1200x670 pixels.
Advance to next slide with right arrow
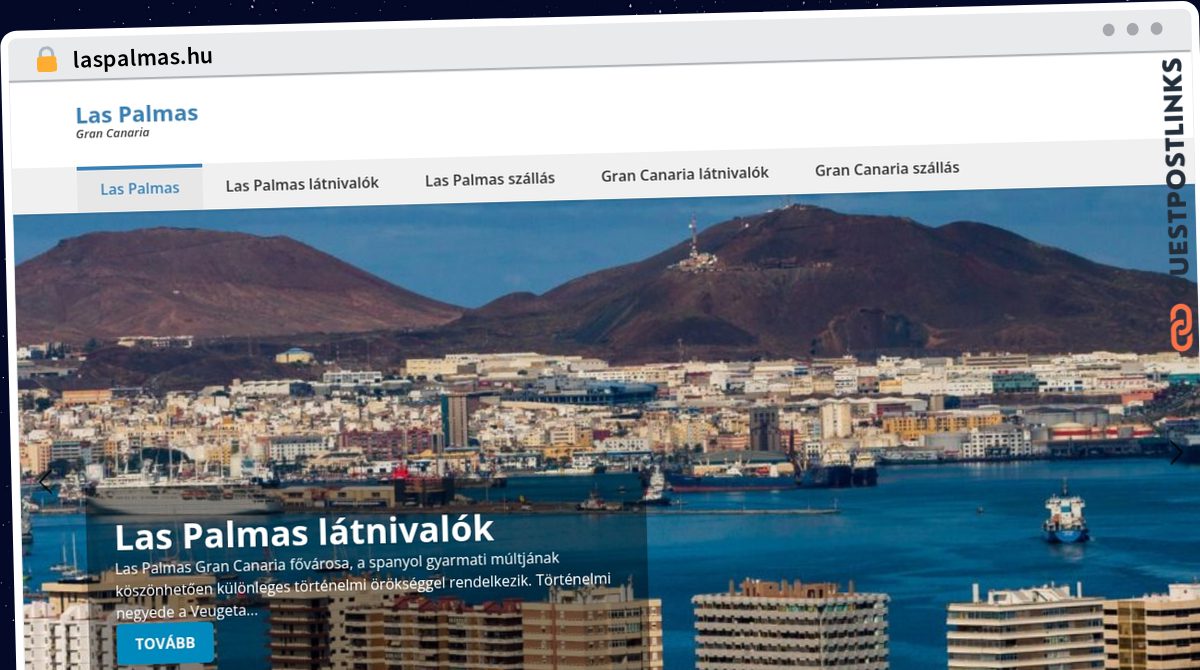1176,452
